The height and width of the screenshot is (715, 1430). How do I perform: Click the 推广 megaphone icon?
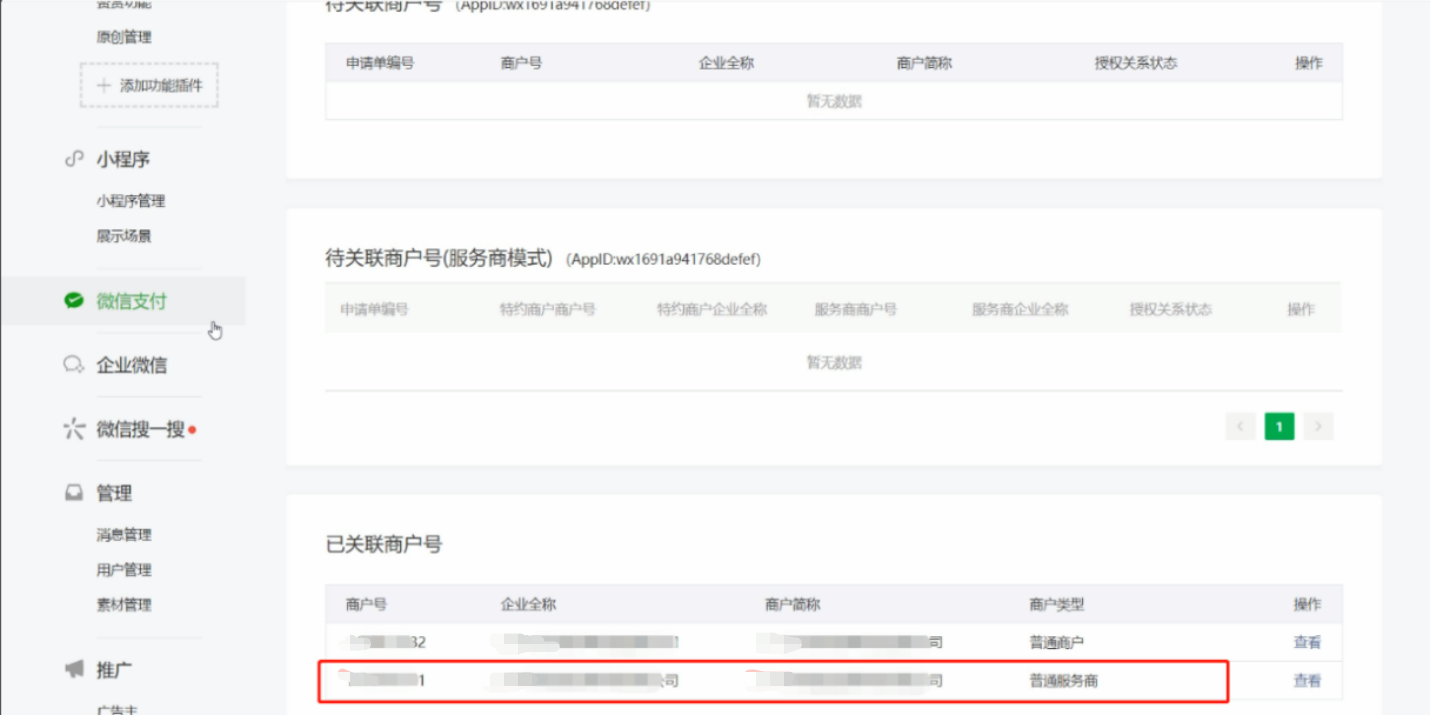[x=73, y=670]
